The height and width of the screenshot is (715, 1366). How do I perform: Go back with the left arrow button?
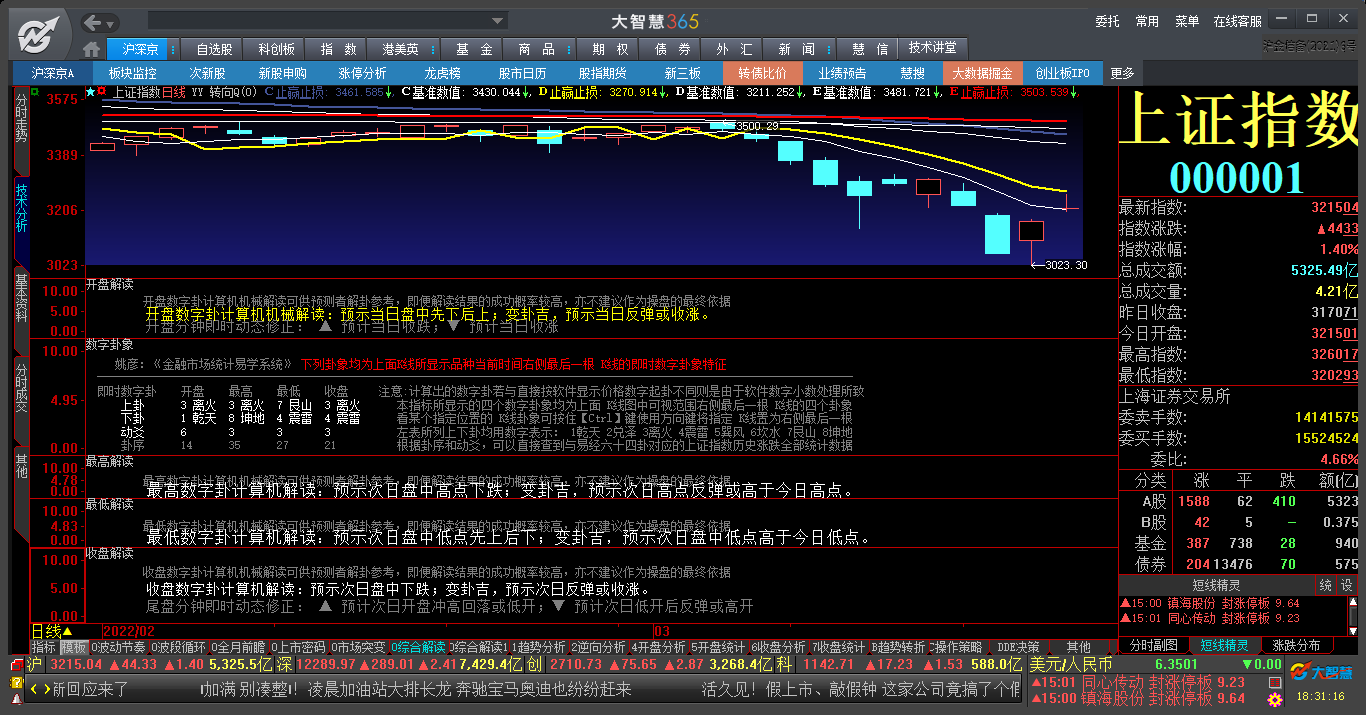click(94, 22)
